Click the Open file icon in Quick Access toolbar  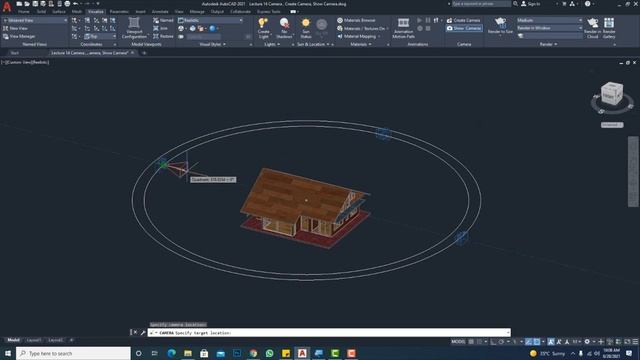[27, 4]
